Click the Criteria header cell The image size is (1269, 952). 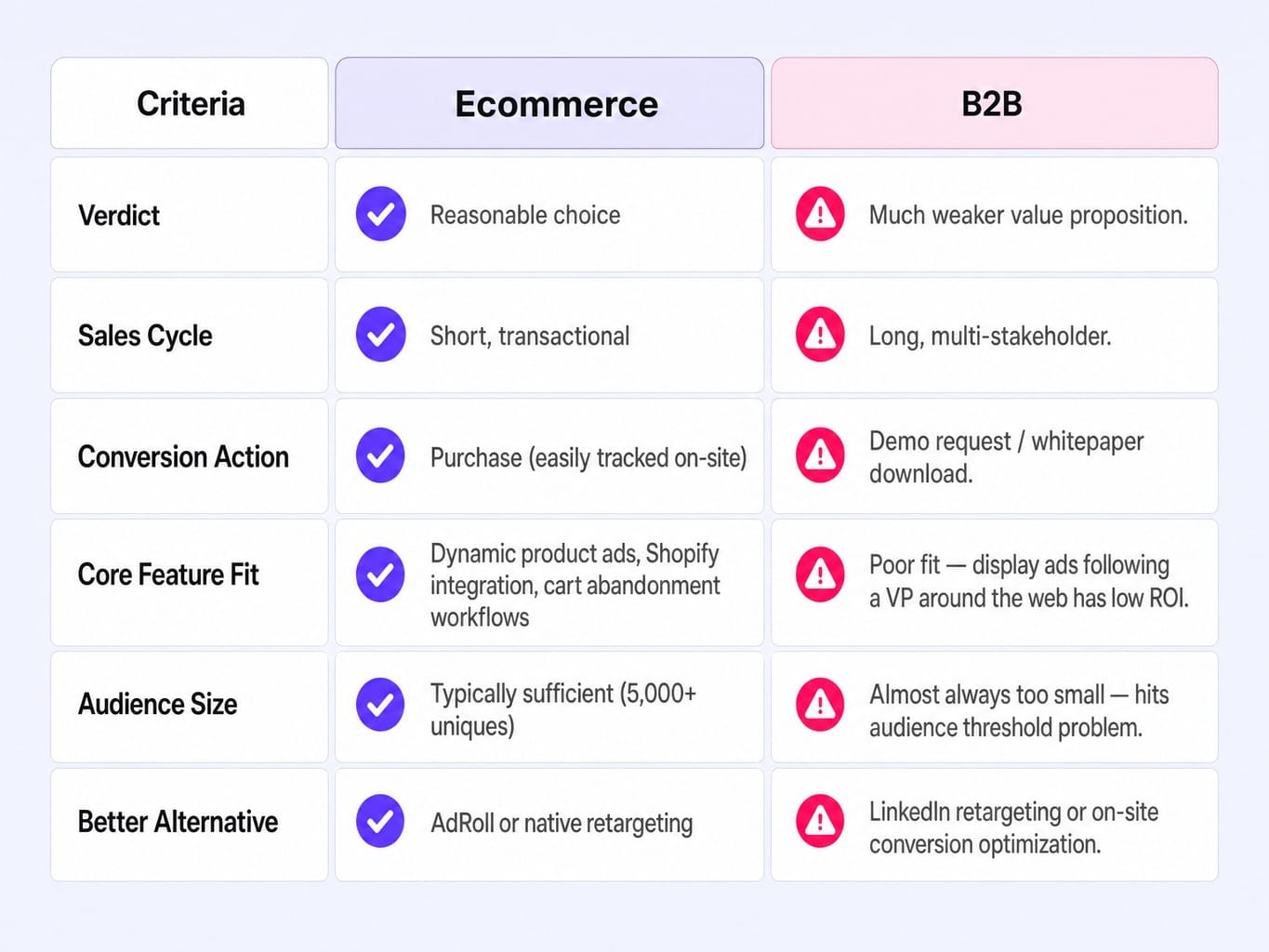click(190, 103)
